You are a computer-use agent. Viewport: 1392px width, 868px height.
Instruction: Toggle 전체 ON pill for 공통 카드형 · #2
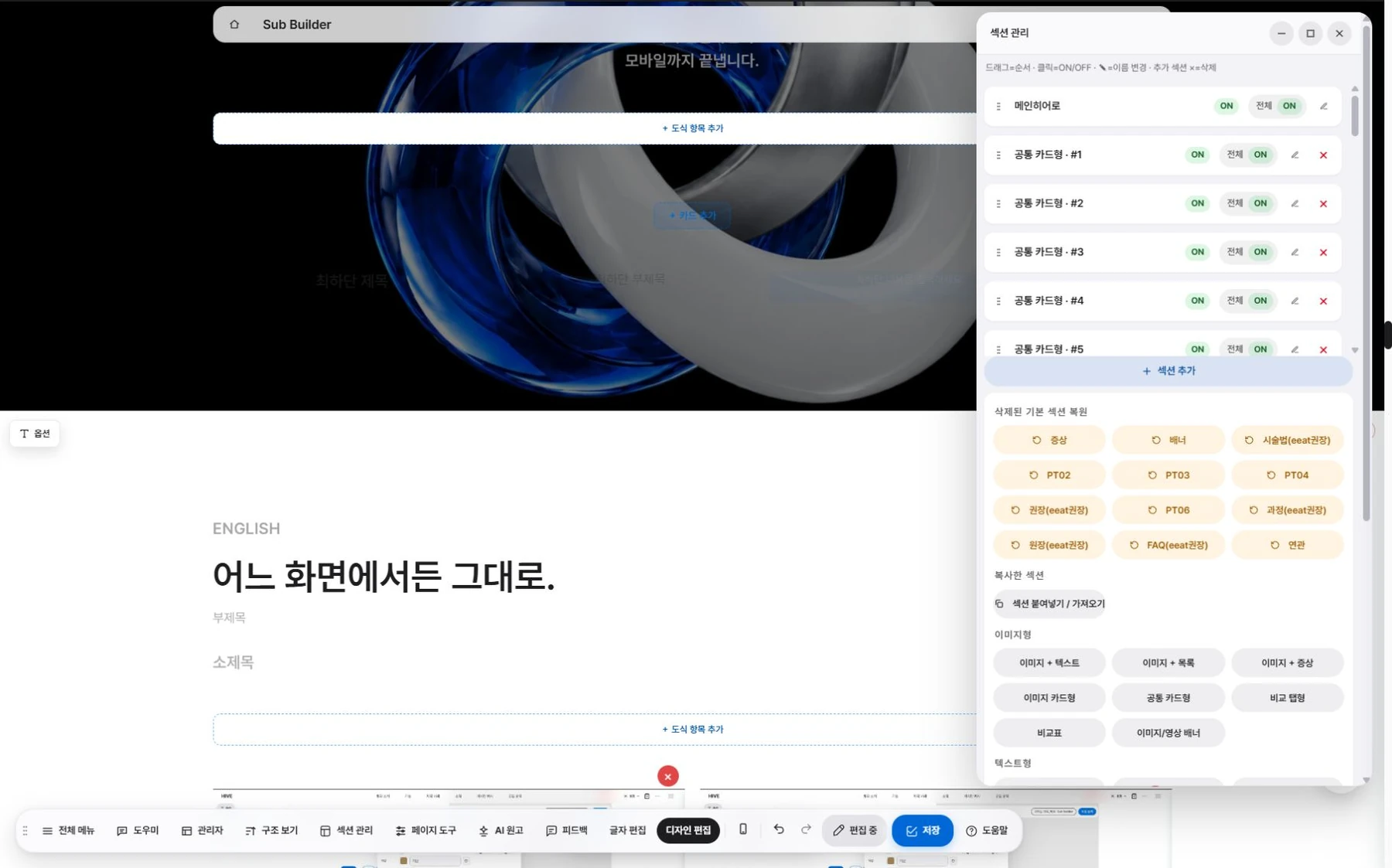1247,203
